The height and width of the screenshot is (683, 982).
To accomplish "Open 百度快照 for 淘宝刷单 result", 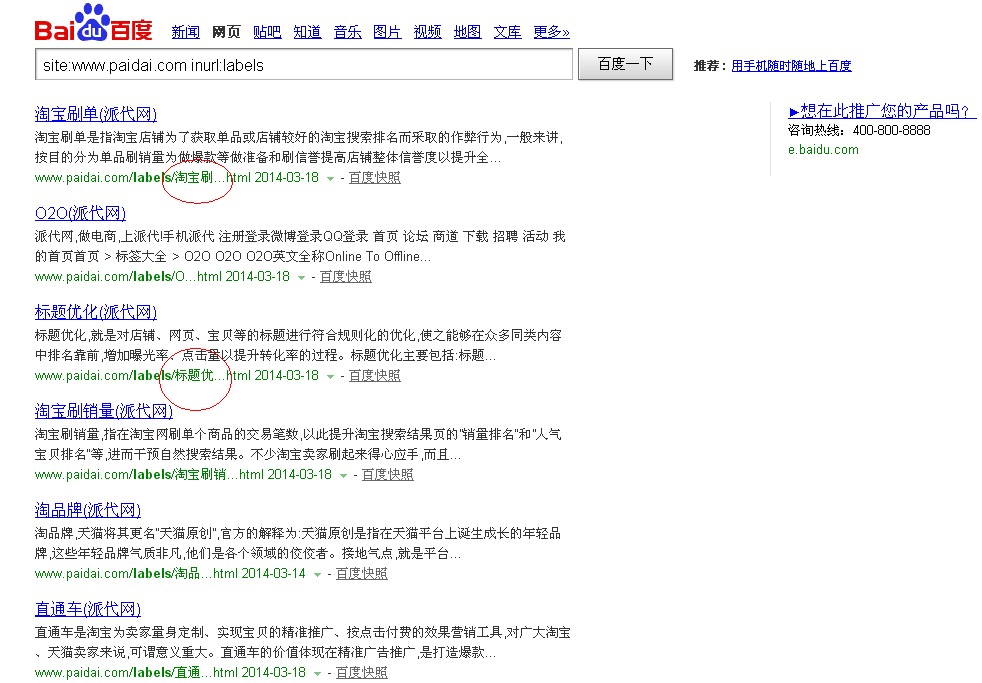I will [375, 178].
